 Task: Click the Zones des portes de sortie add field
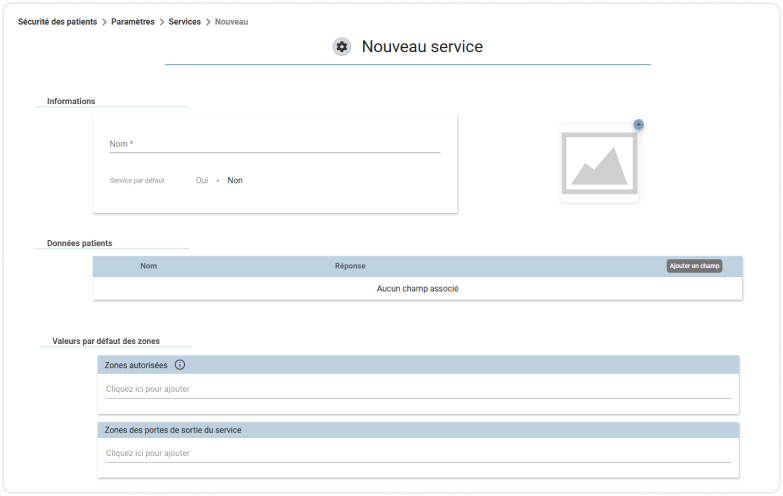418,454
